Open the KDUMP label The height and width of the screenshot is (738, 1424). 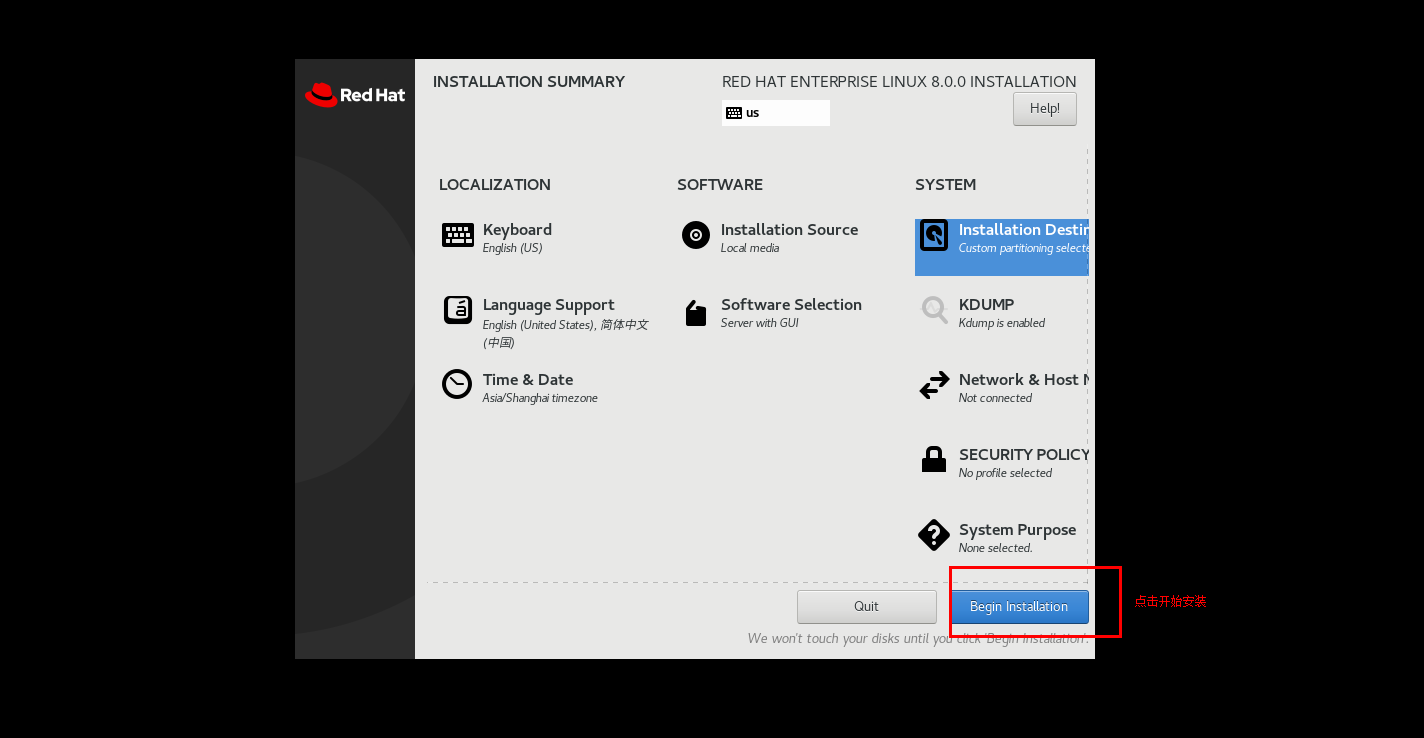(x=987, y=305)
